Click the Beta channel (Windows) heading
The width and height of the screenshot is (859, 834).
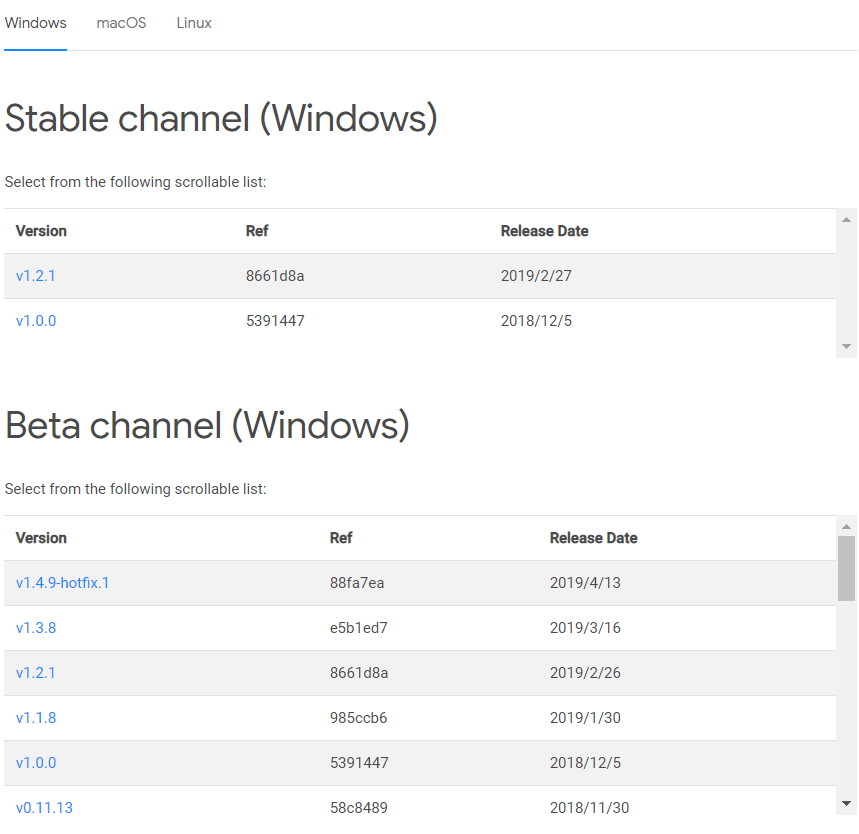pyautogui.click(x=207, y=425)
